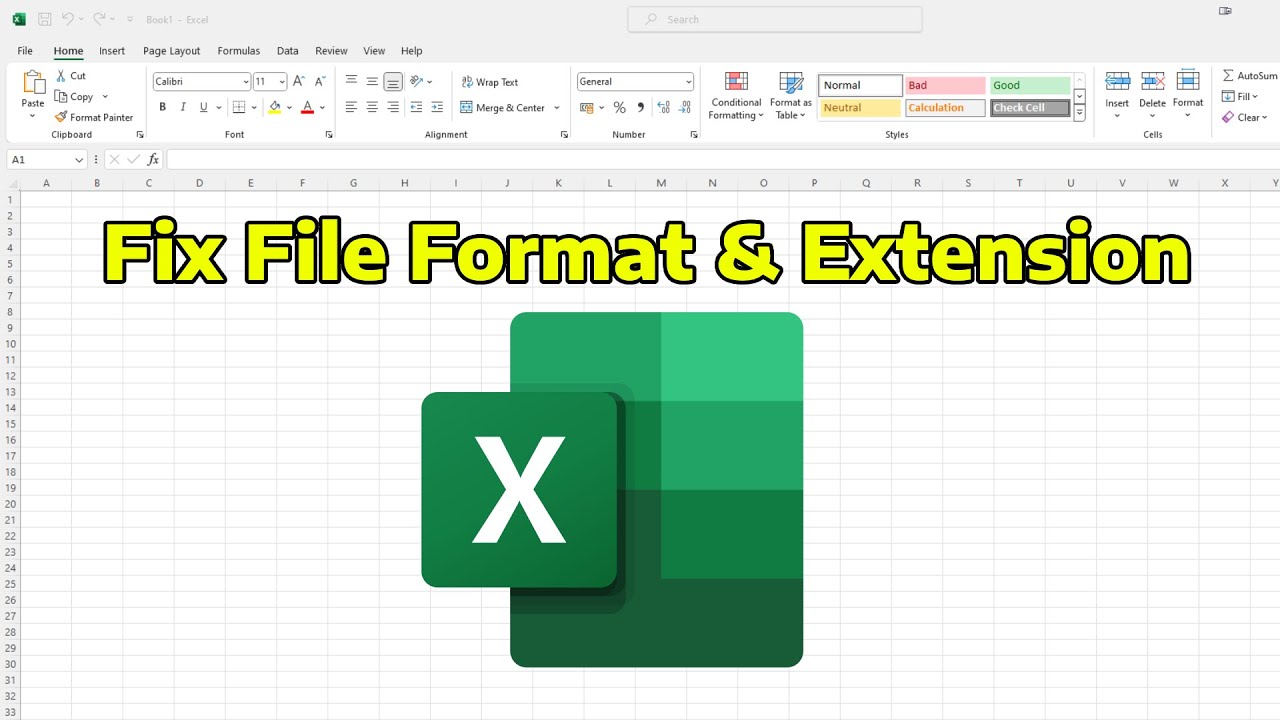1280x720 pixels.
Task: Open Font dialog launcher
Action: pyautogui.click(x=329, y=134)
